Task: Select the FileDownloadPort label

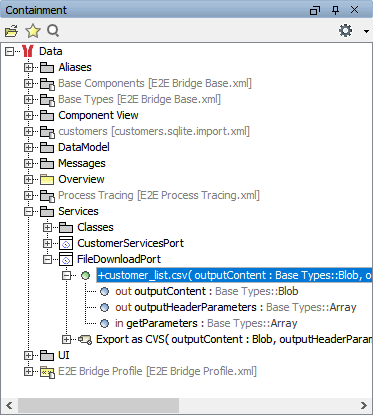Action: point(119,259)
